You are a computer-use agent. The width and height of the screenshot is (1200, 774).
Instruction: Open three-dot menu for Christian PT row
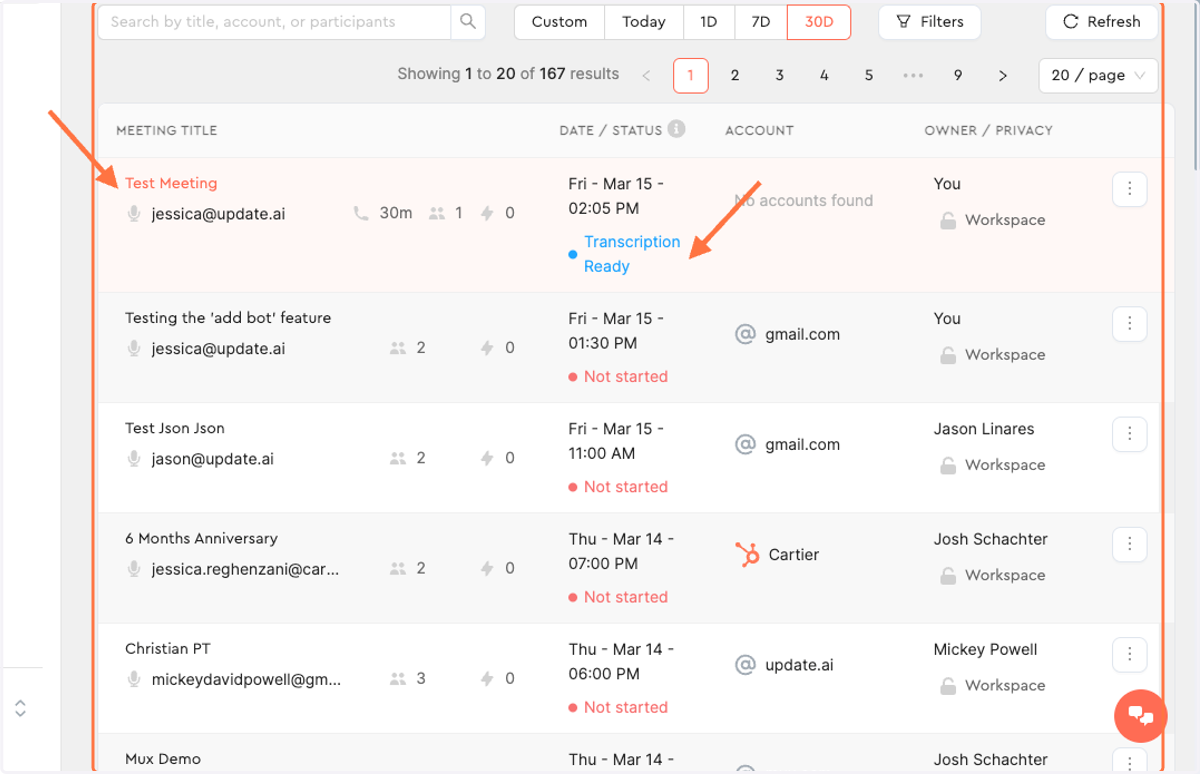pos(1129,655)
